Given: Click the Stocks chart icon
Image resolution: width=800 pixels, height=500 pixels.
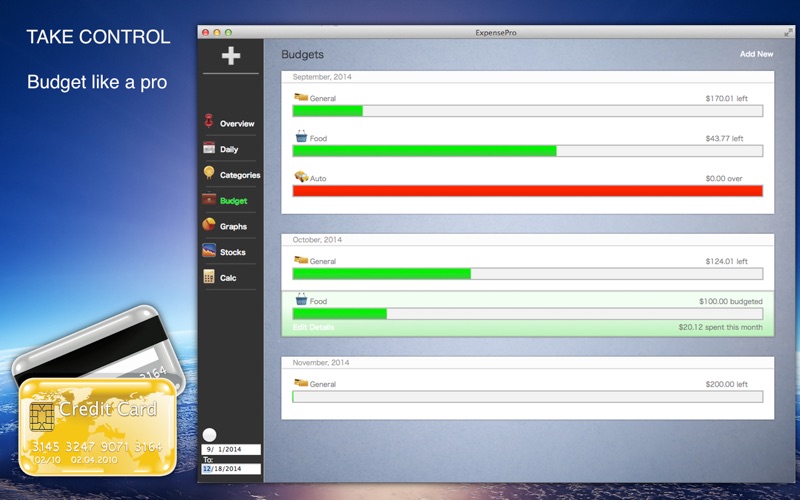Looking at the screenshot, I should (209, 251).
